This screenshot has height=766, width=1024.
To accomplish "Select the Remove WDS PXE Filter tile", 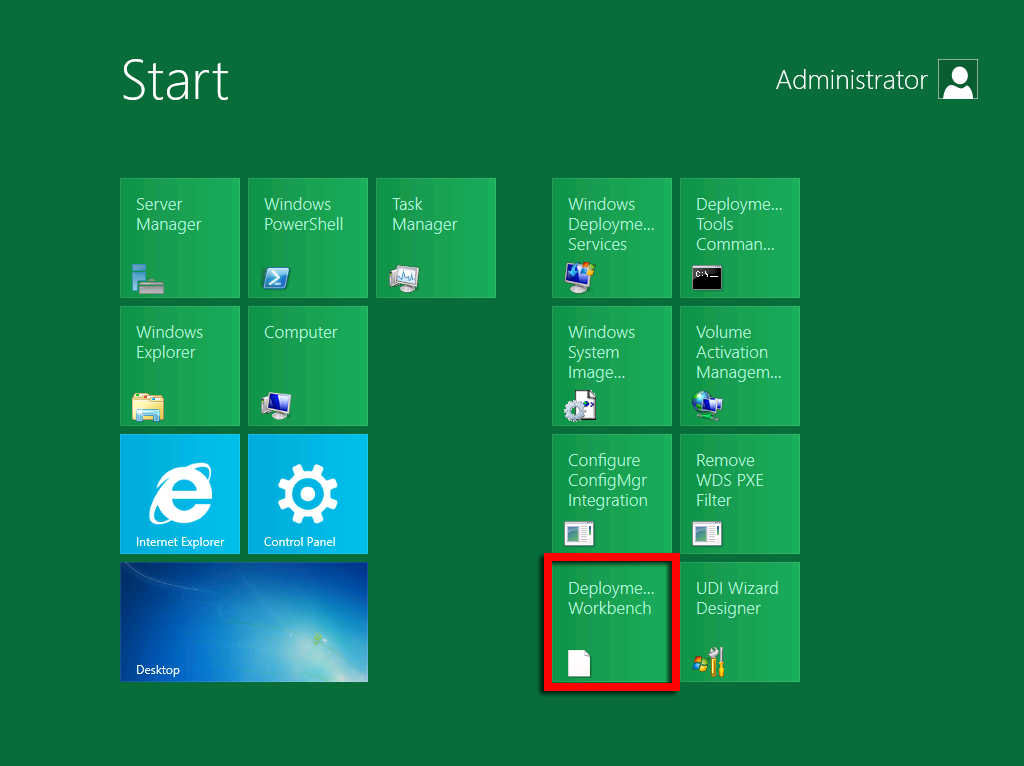I will click(x=740, y=494).
